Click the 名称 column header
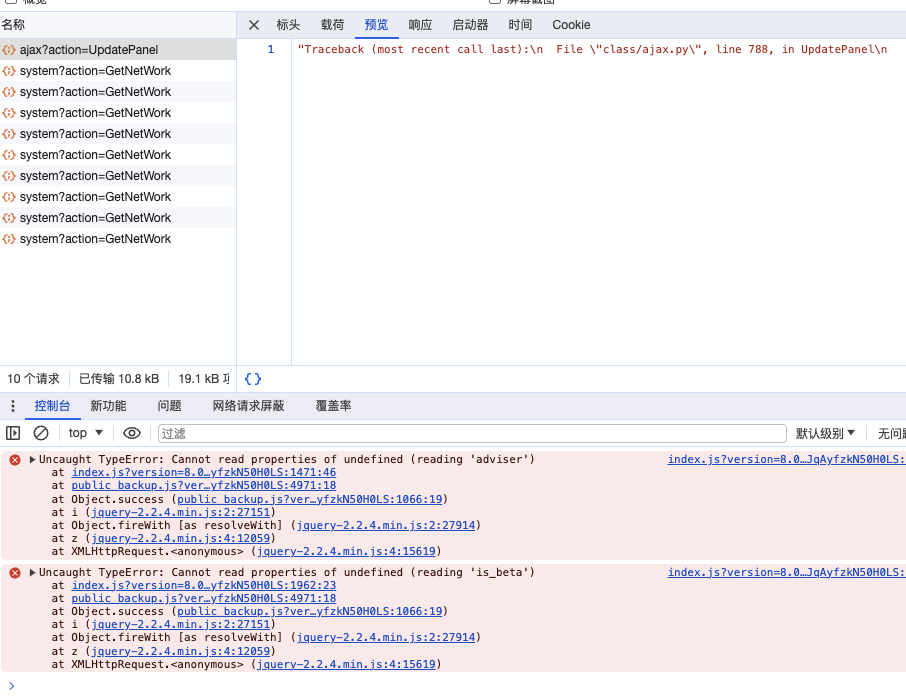 [118, 25]
